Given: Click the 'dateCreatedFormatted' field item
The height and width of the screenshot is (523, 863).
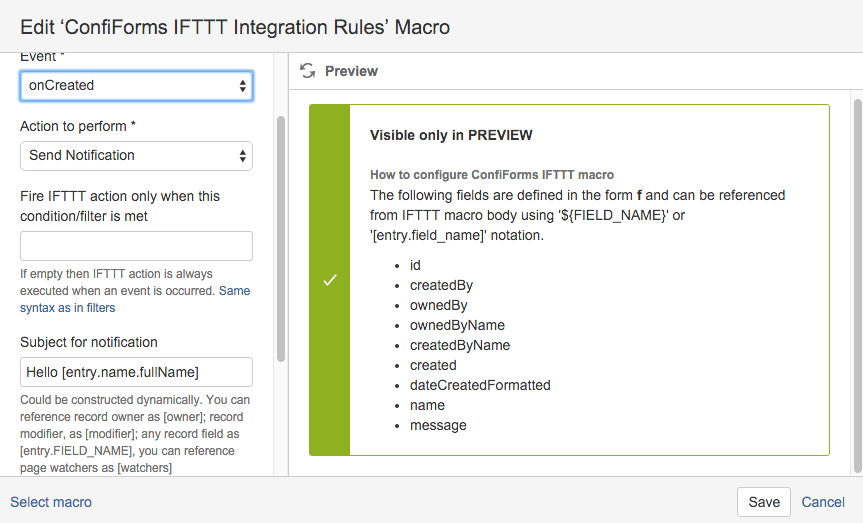Looking at the screenshot, I should (x=480, y=385).
